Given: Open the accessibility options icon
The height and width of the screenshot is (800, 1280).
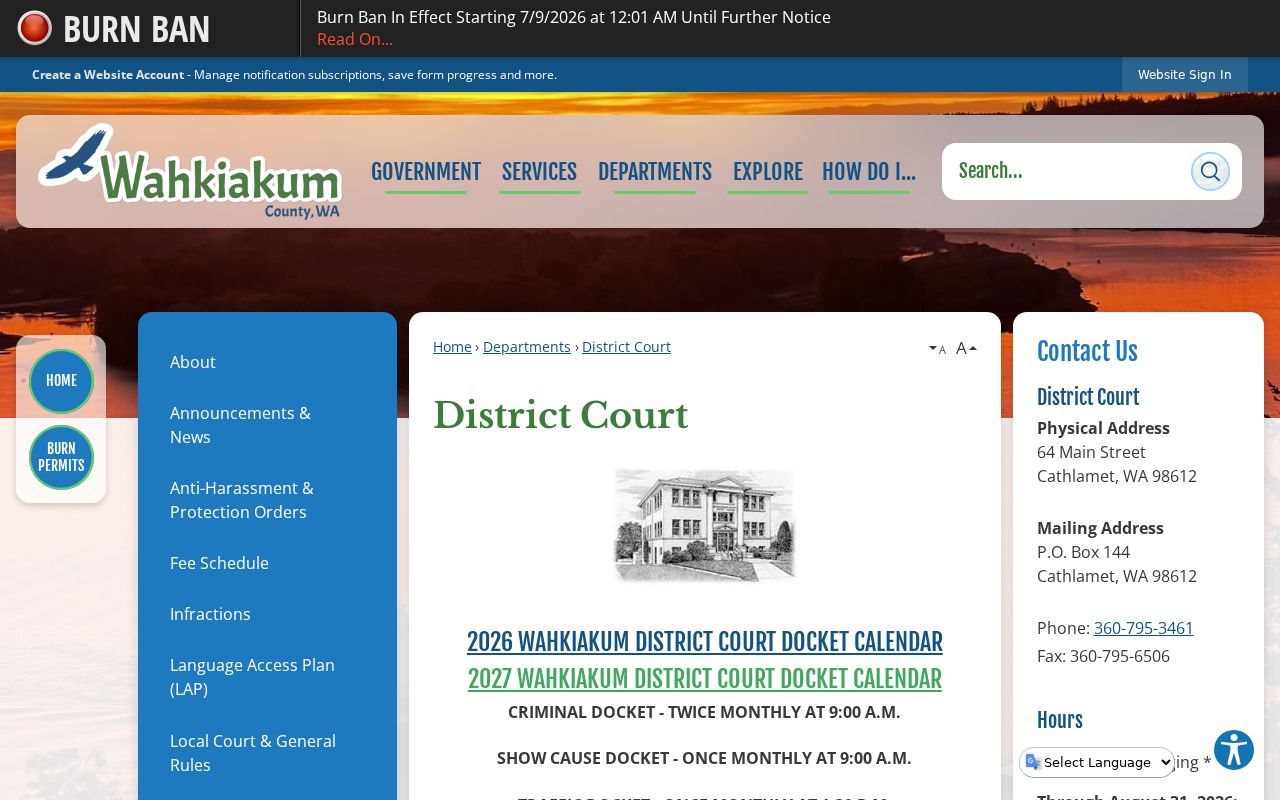Looking at the screenshot, I should coord(1234,750).
